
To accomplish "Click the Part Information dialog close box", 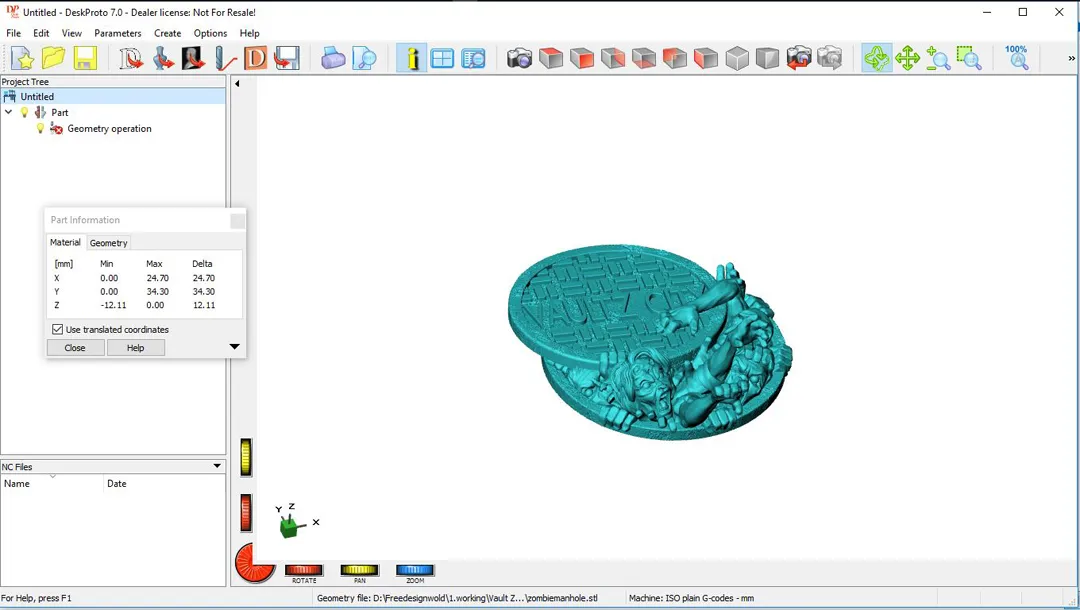I will click(238, 220).
